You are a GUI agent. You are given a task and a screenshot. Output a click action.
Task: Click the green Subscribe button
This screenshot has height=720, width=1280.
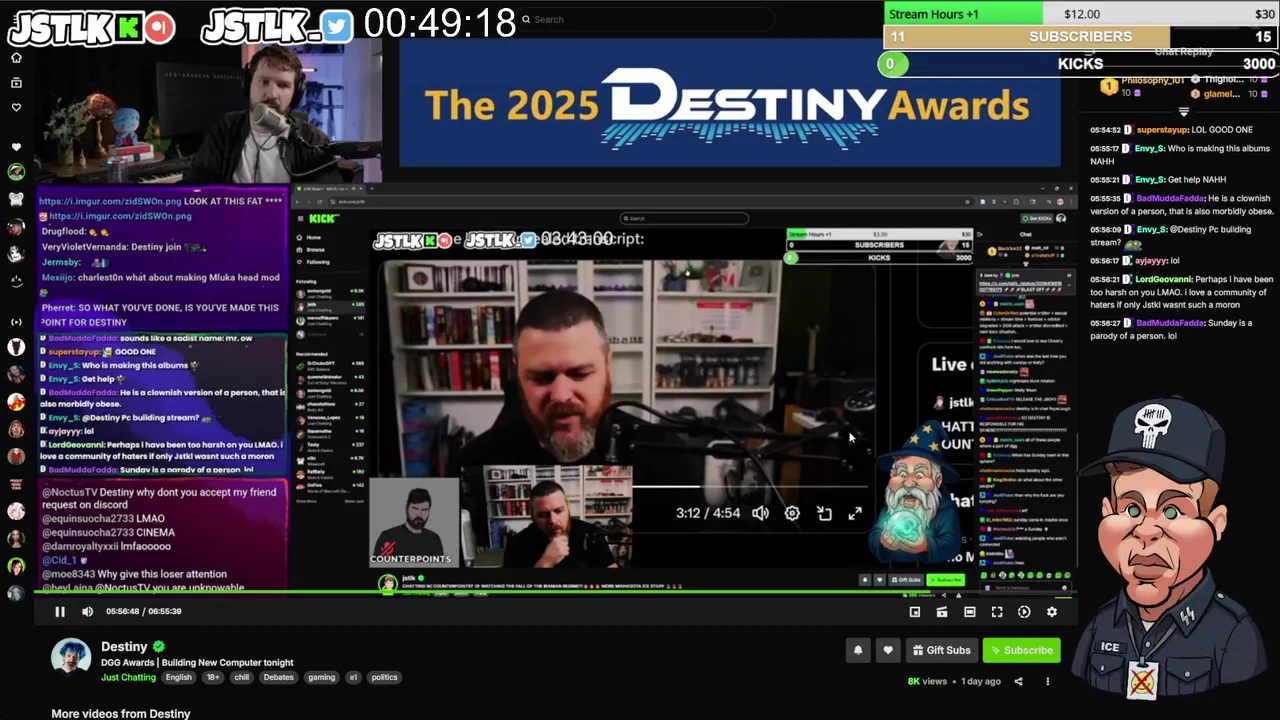(x=1021, y=650)
